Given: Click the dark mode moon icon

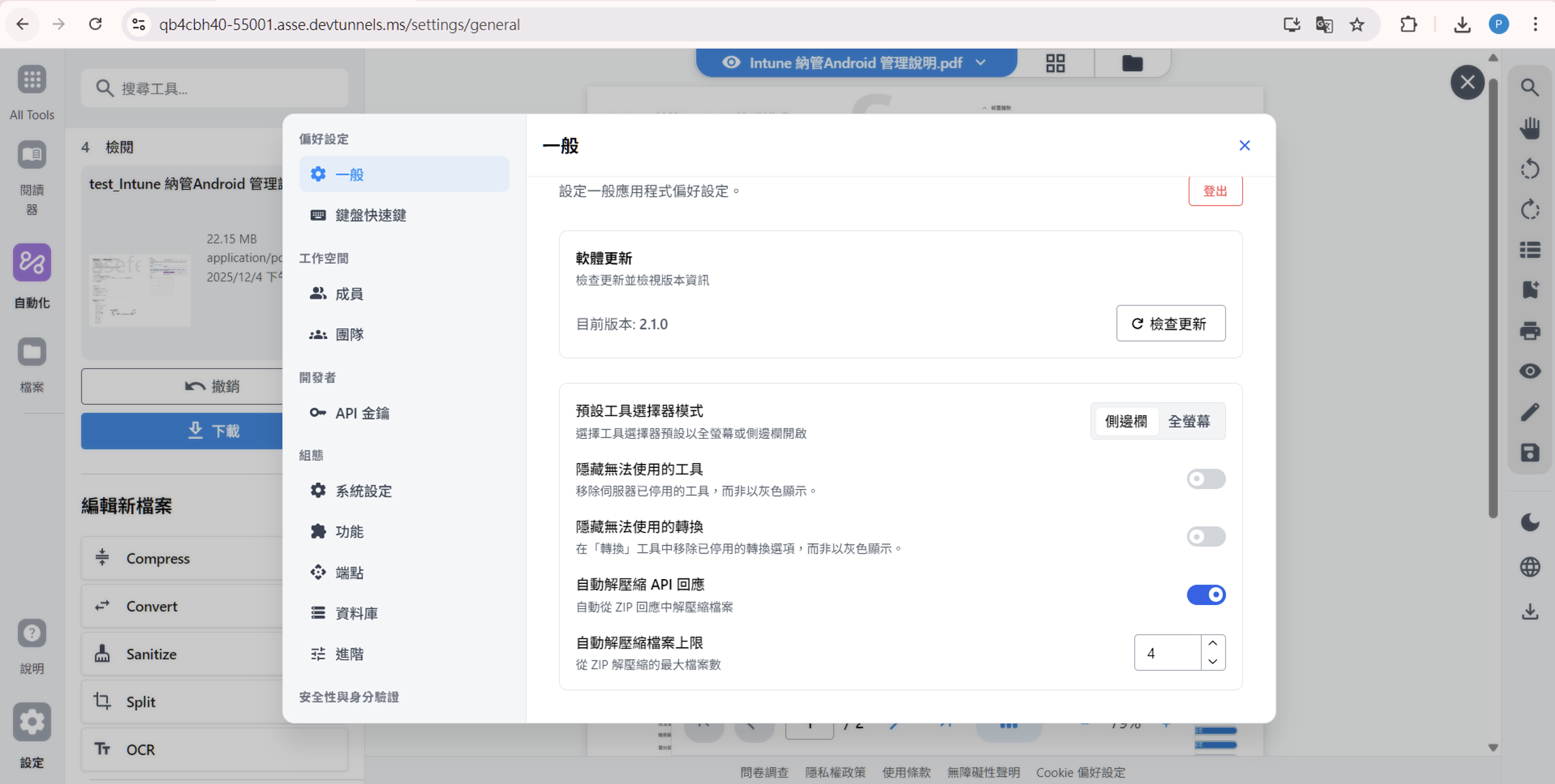Looking at the screenshot, I should pos(1530,522).
